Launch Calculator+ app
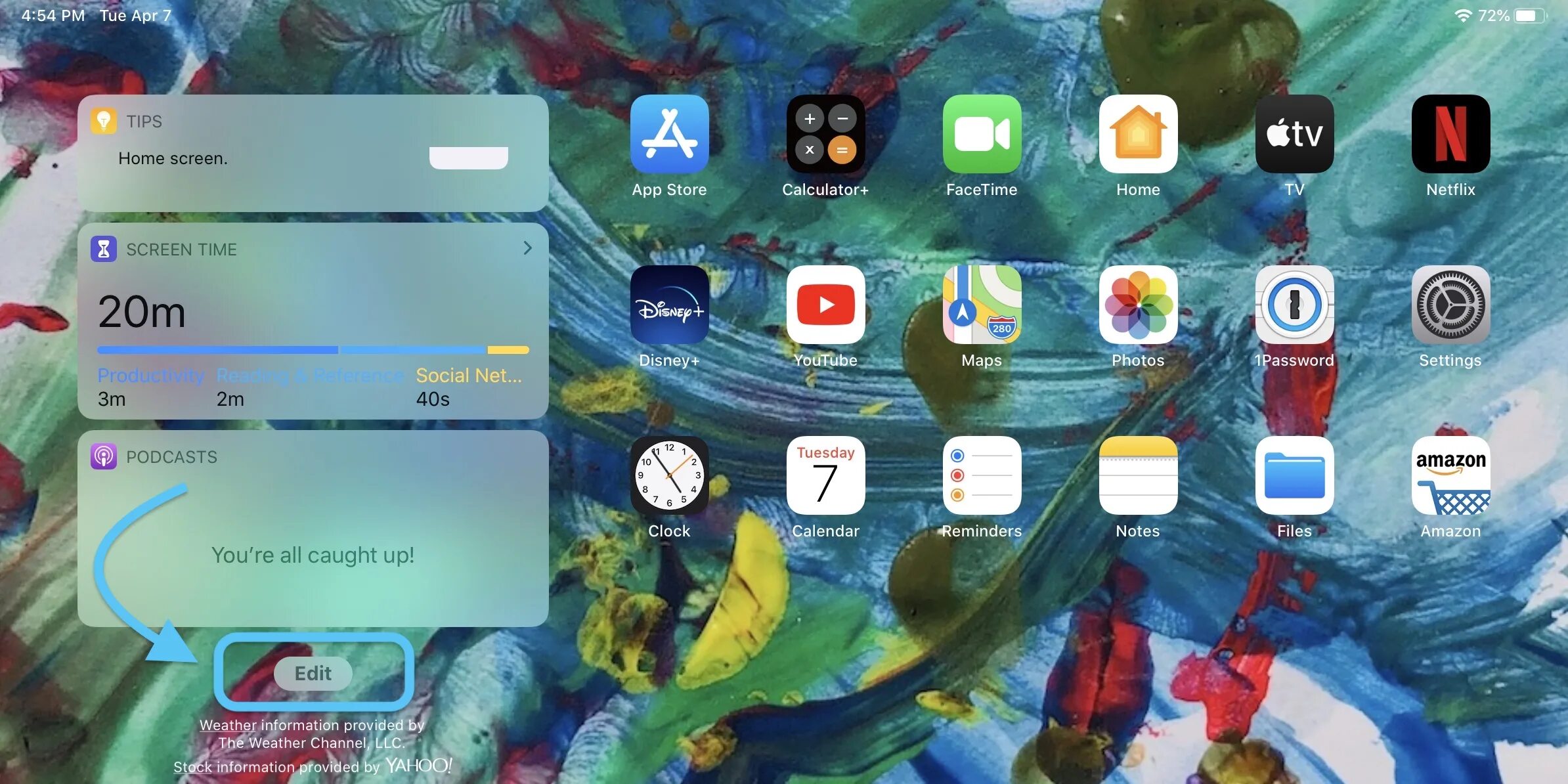1568x784 pixels. point(825,134)
